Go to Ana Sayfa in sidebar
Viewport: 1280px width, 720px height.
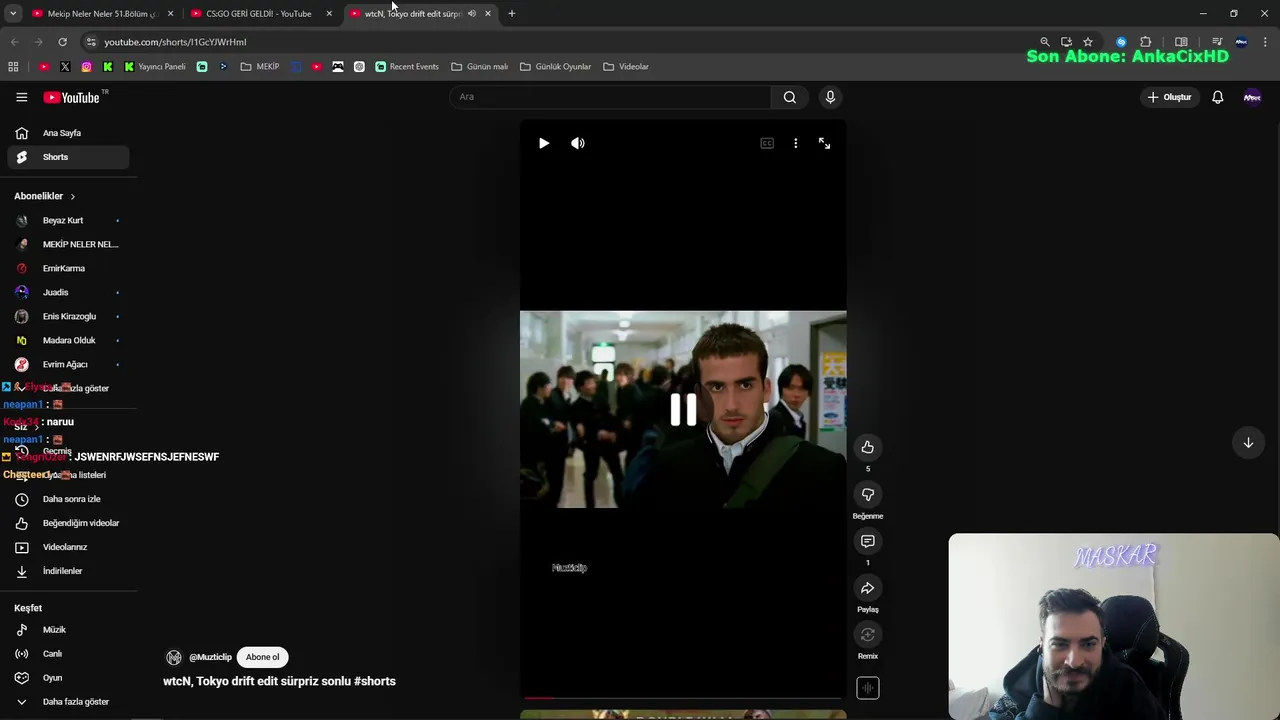(x=66, y=133)
